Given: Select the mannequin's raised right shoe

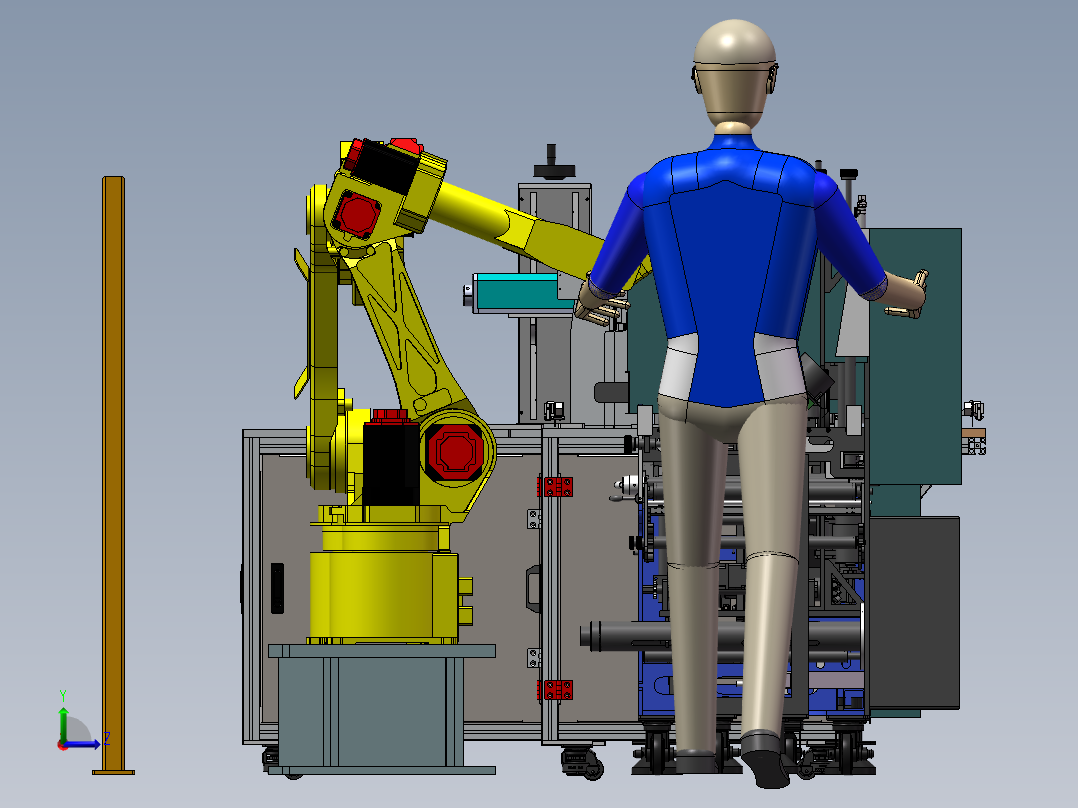Looking at the screenshot, I should coord(767,760).
